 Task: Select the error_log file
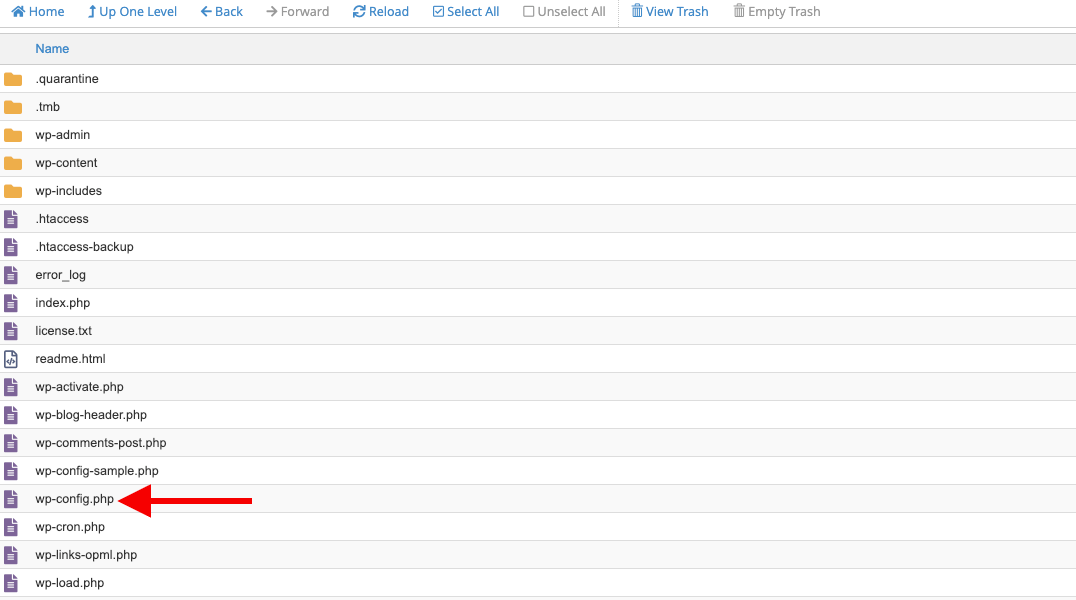pos(62,274)
